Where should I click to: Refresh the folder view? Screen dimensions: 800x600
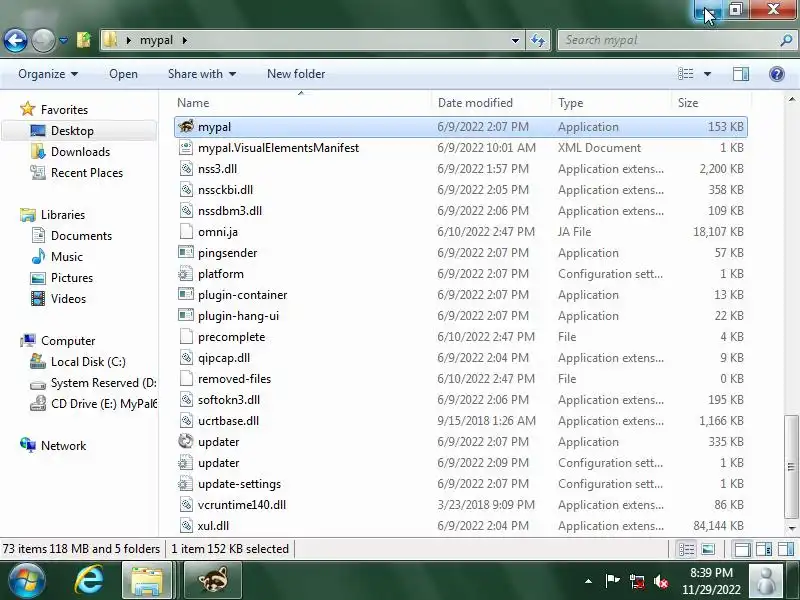(538, 40)
